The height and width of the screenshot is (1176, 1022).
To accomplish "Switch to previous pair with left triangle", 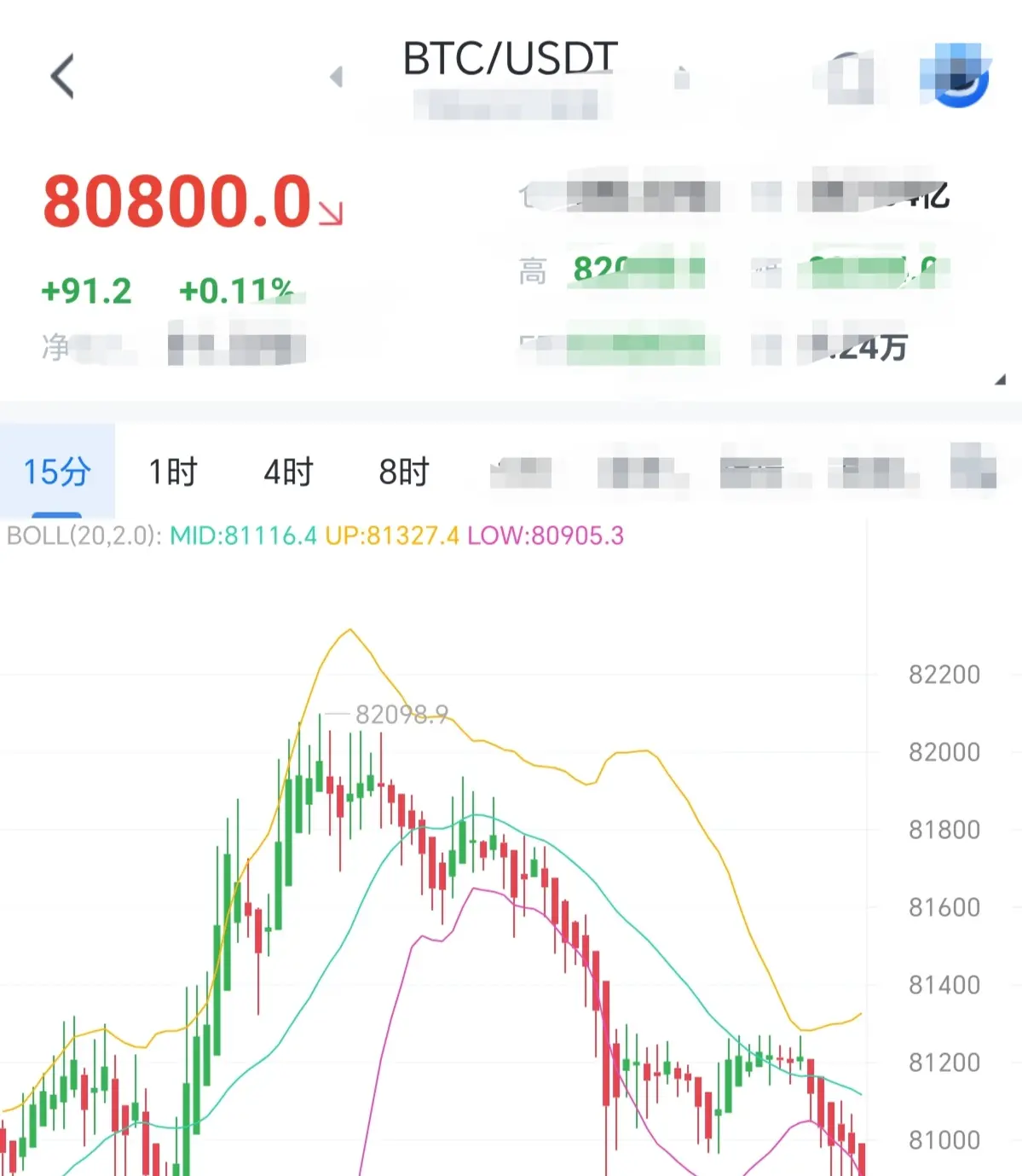I will tap(336, 77).
